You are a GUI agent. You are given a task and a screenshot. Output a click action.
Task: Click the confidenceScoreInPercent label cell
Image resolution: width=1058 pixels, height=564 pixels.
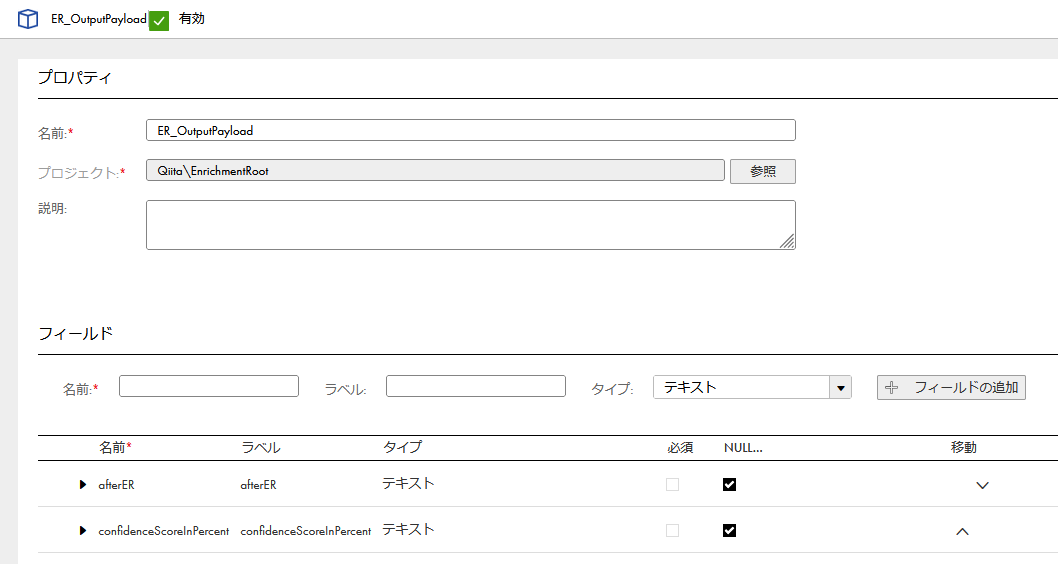(306, 531)
